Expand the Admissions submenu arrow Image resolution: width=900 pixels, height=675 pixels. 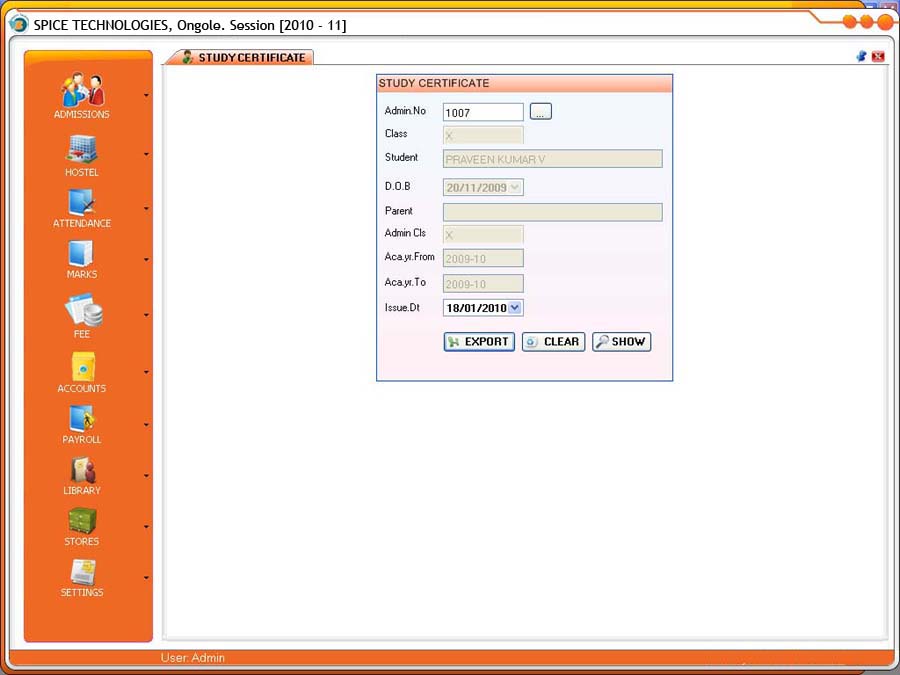tap(147, 96)
